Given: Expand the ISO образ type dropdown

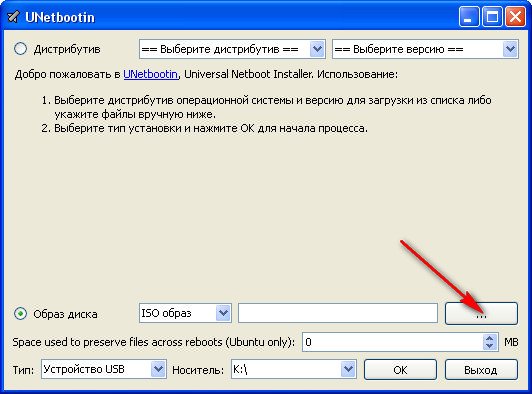Looking at the screenshot, I should 185,313.
